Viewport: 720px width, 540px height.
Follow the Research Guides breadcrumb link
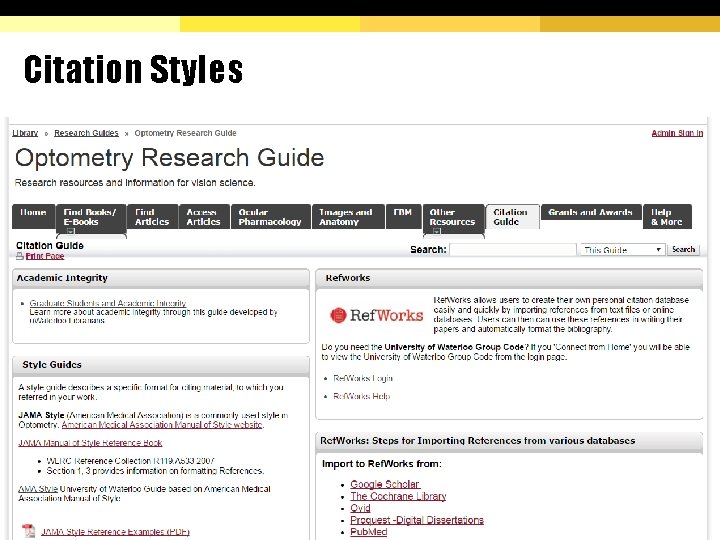coord(86,133)
